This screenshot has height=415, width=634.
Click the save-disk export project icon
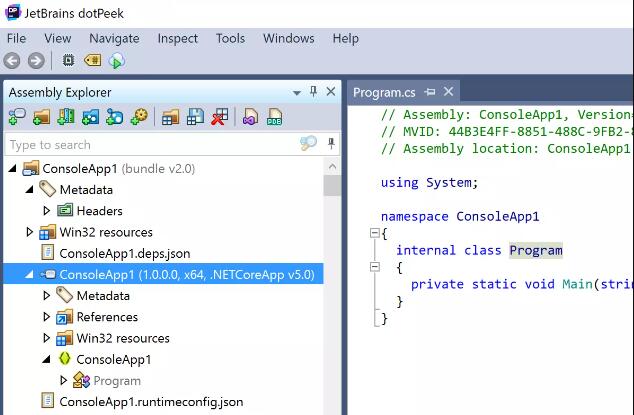click(x=196, y=118)
